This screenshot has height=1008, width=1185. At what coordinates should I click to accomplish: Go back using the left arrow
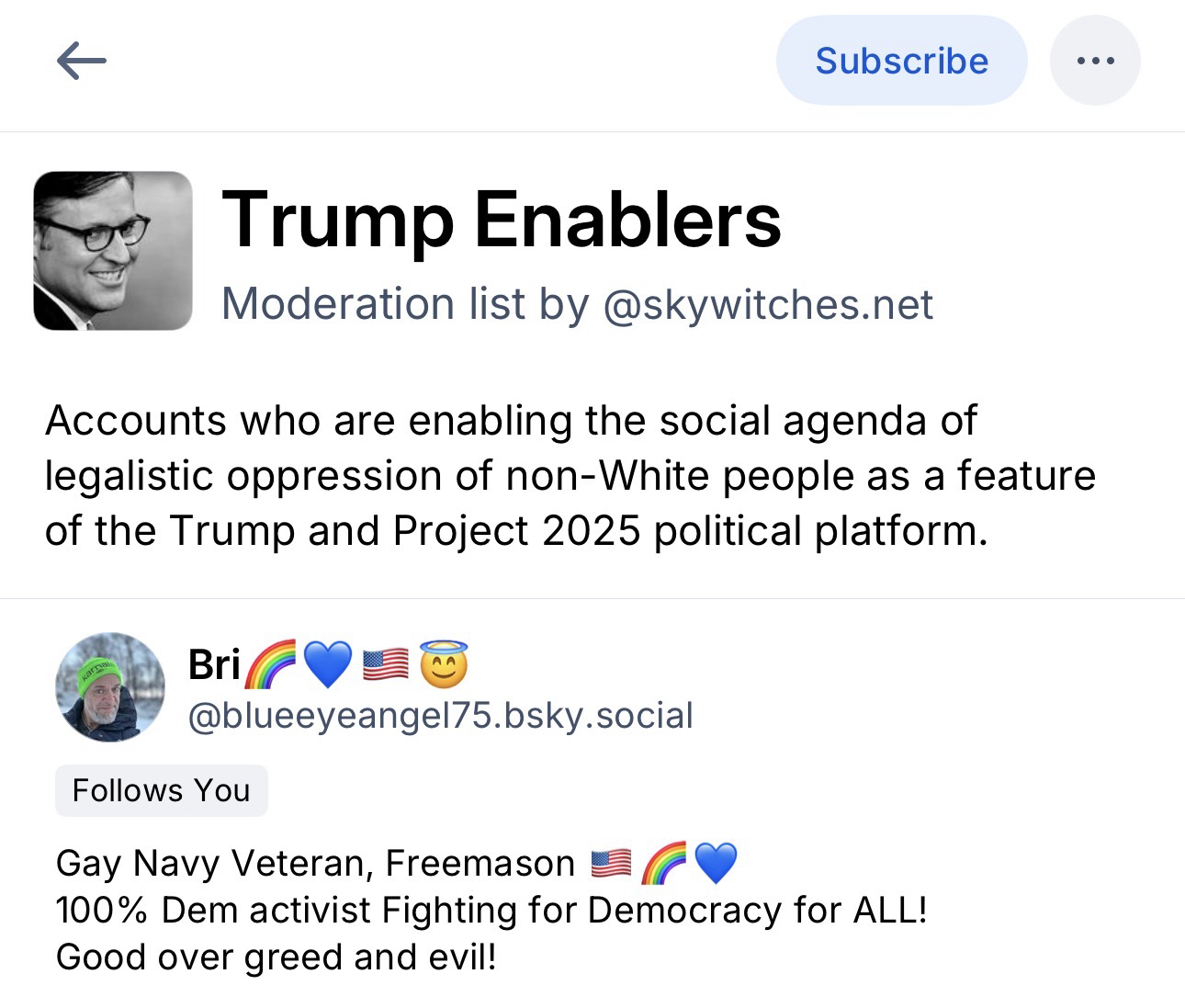coord(81,62)
